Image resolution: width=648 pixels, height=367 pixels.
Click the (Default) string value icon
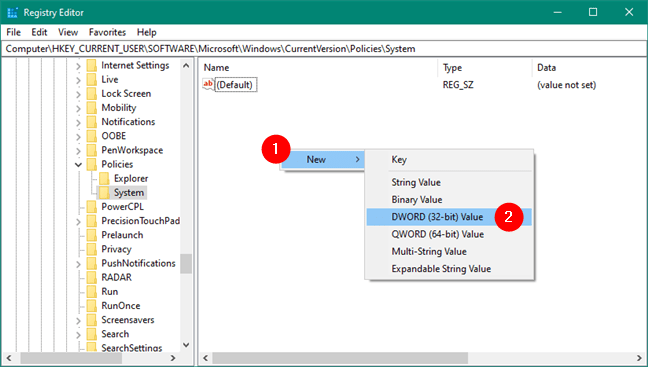(208, 84)
